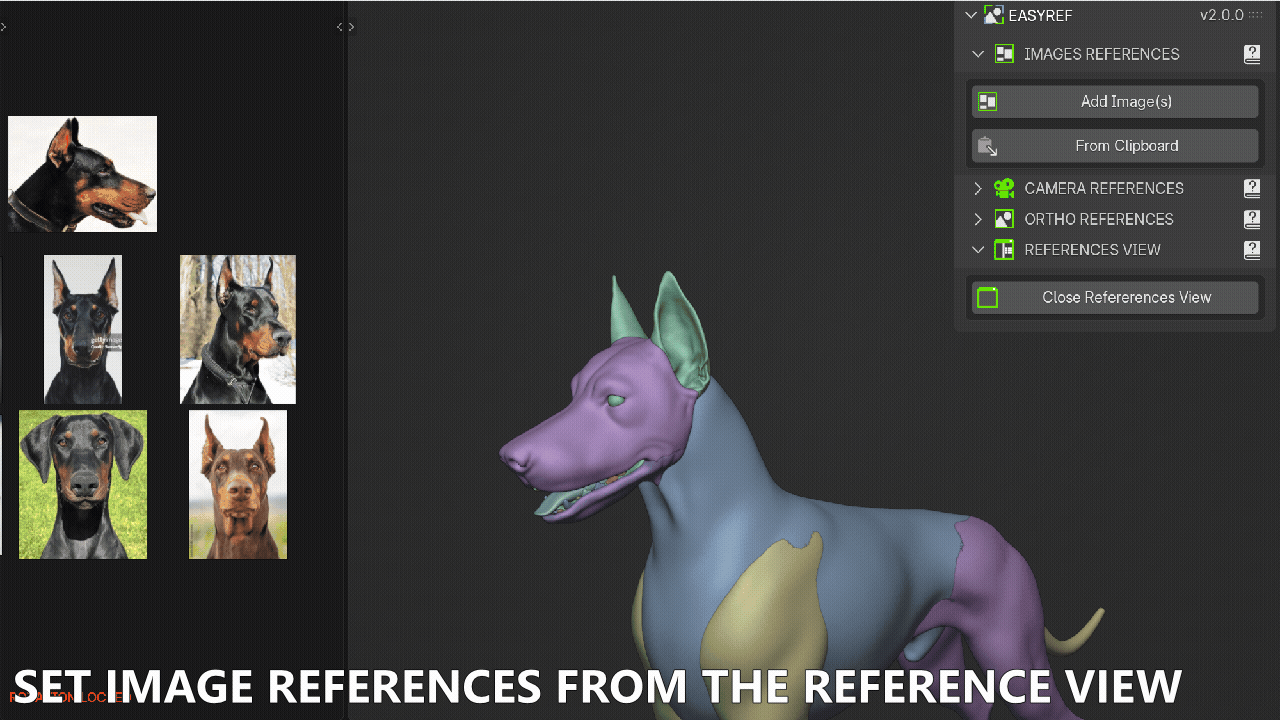
Task: Click the EASYREF panel drag-handle dots
Action: tap(1256, 15)
